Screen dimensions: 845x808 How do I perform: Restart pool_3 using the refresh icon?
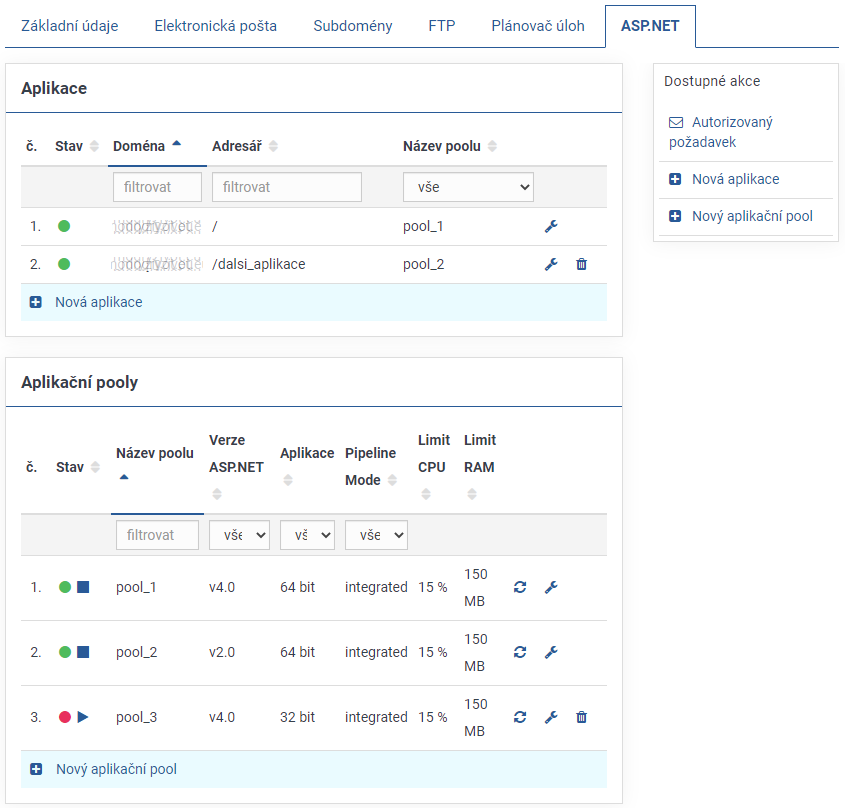click(x=519, y=717)
